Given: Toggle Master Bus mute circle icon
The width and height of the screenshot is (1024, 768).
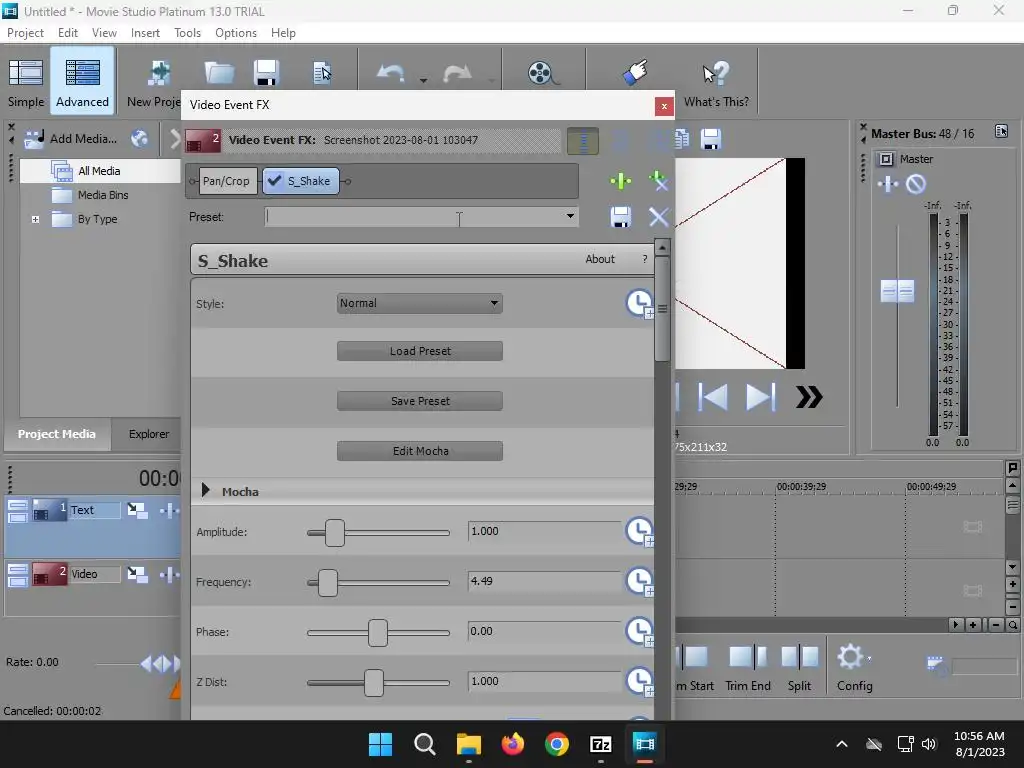Looking at the screenshot, I should pyautogui.click(x=916, y=184).
